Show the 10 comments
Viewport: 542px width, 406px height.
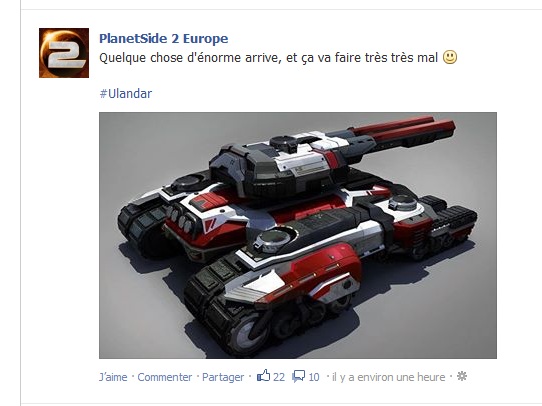314,377
